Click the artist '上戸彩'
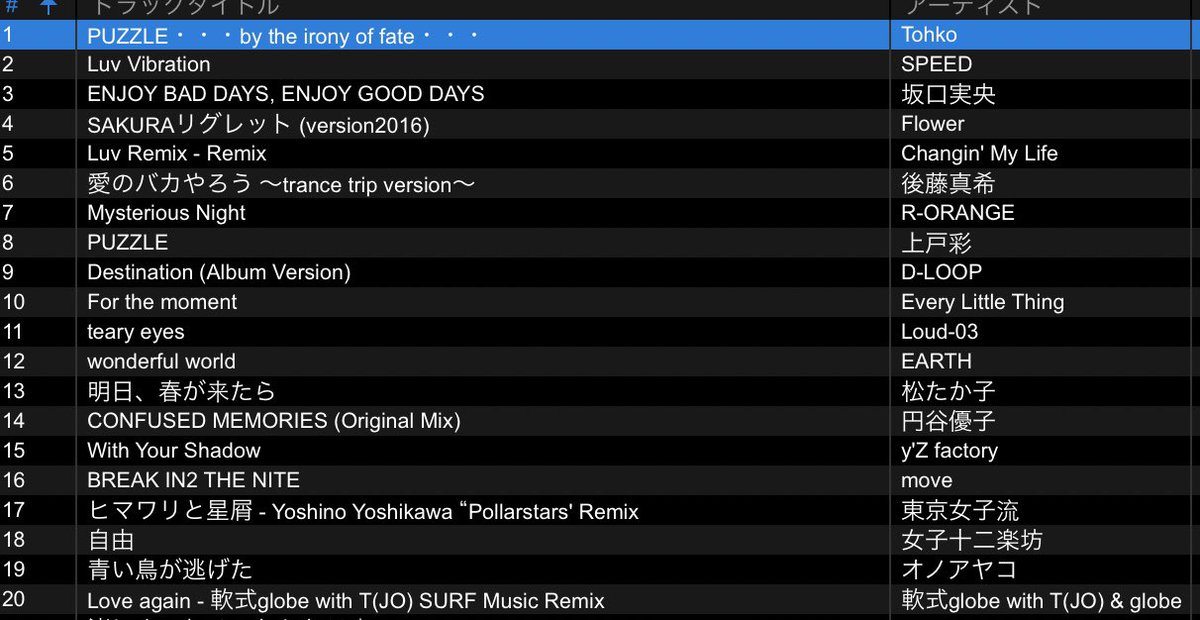This screenshot has height=620, width=1200. (936, 243)
